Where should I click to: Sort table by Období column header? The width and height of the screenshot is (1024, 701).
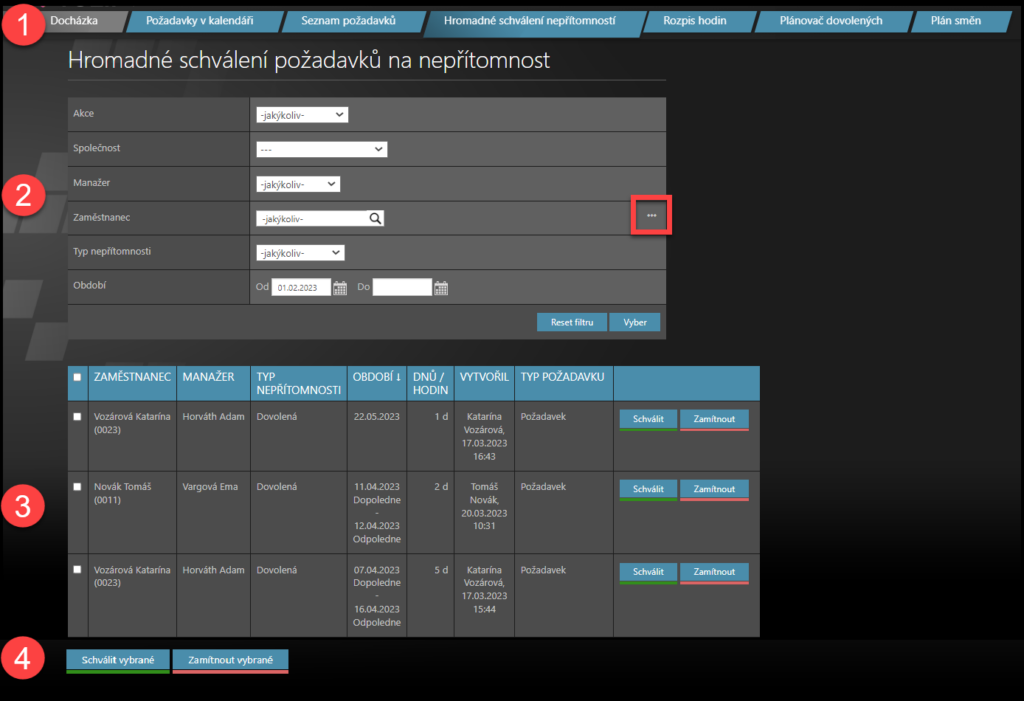coord(376,377)
